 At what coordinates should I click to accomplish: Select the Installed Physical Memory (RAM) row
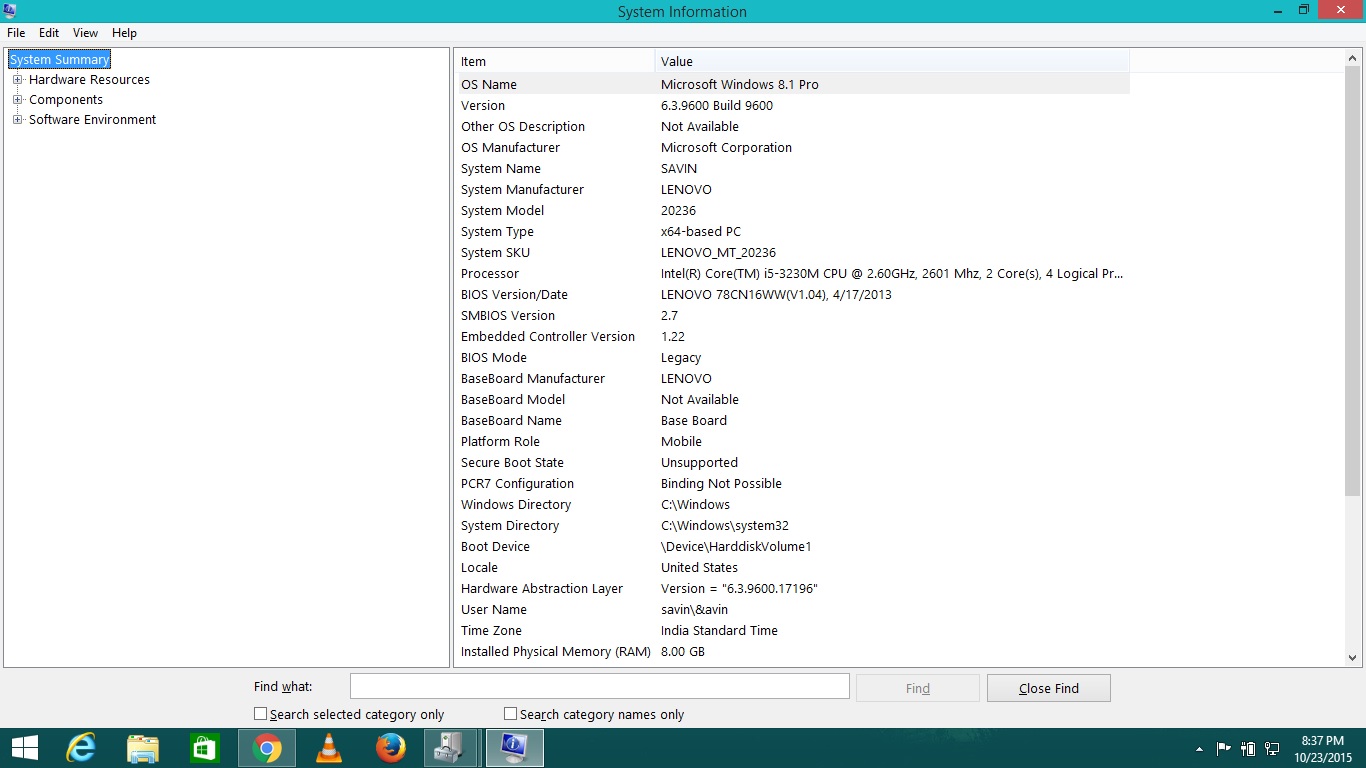click(x=794, y=651)
